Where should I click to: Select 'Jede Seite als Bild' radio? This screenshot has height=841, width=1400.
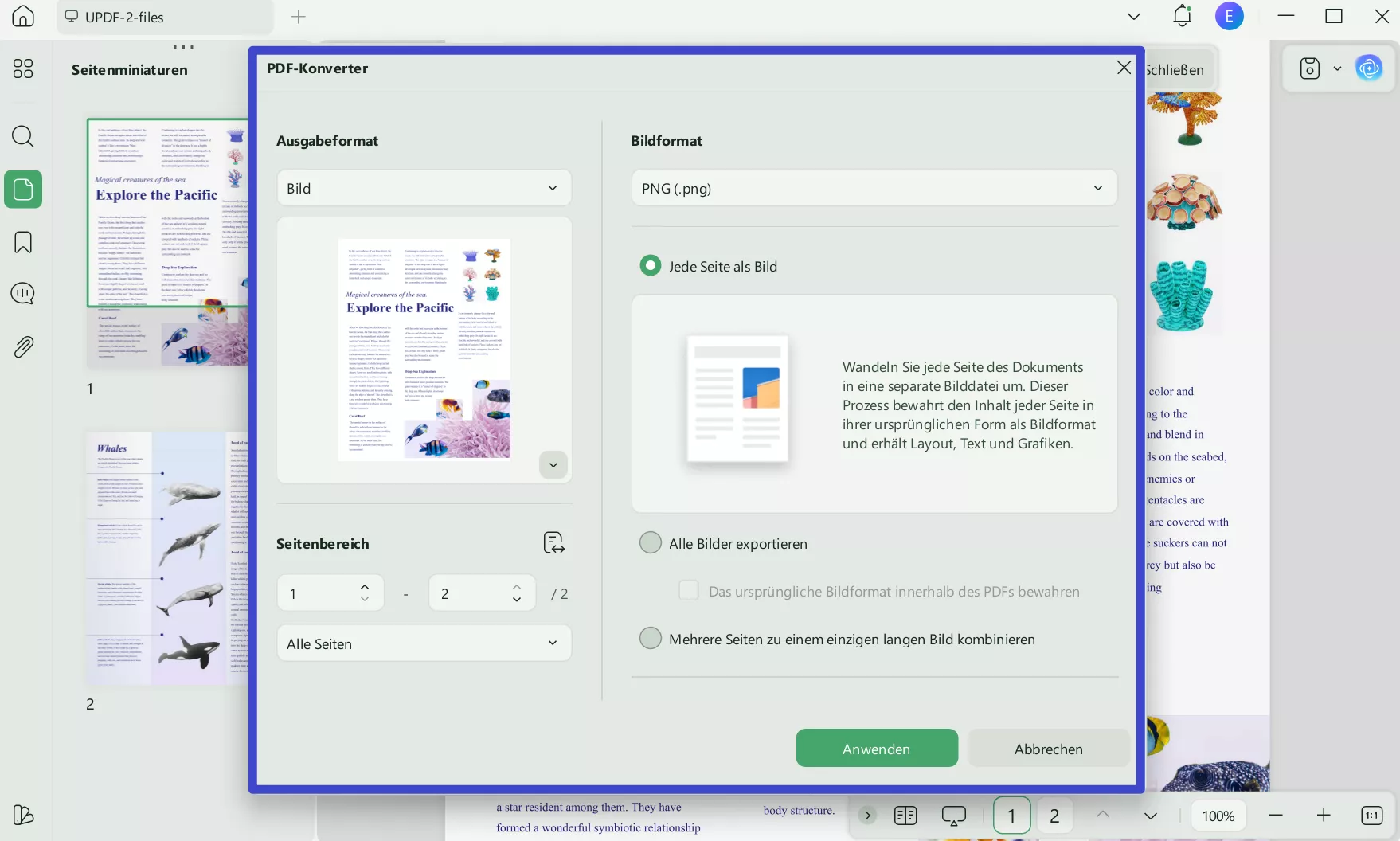click(x=651, y=266)
